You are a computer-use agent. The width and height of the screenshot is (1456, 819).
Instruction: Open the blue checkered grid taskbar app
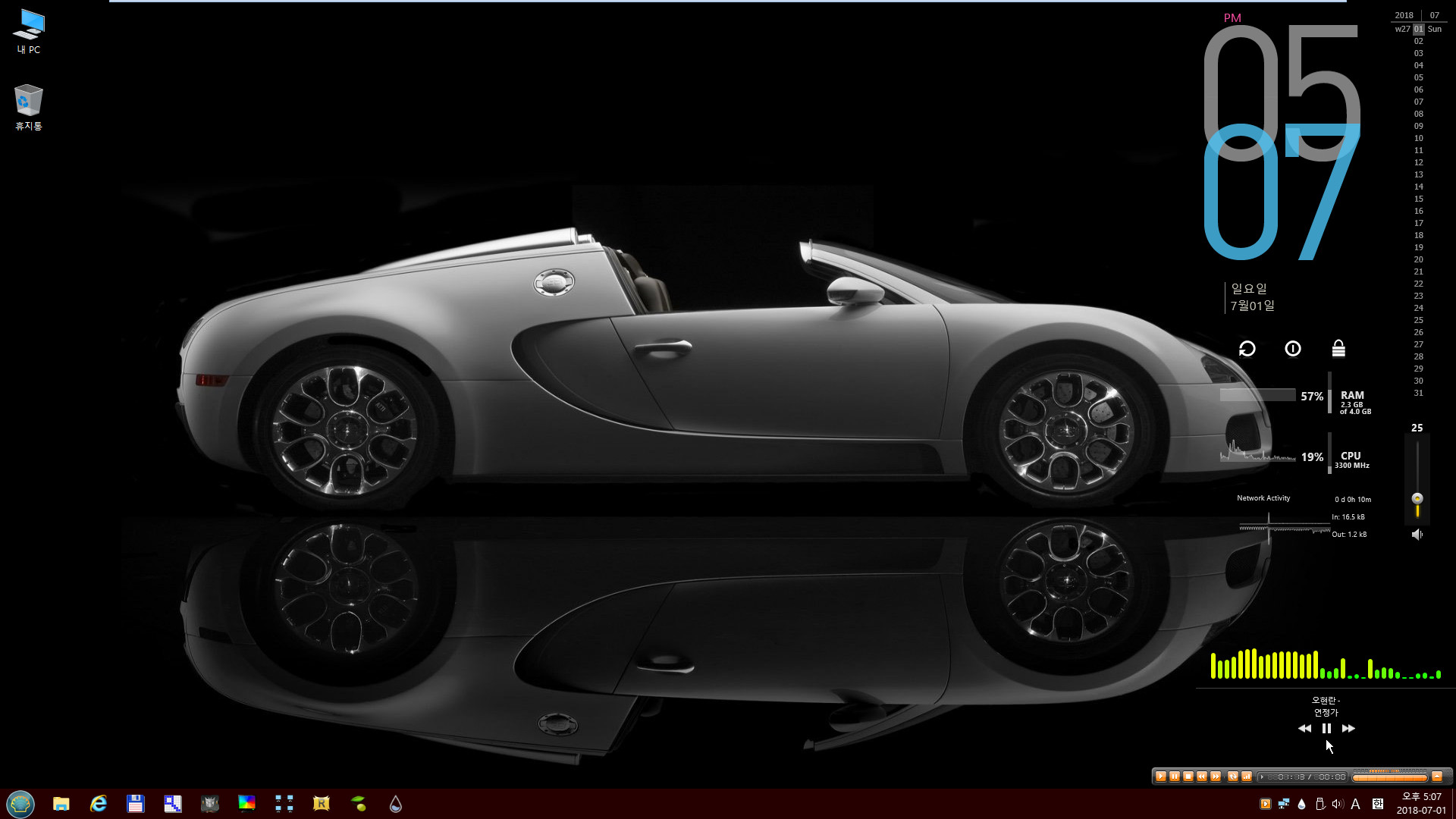click(x=173, y=804)
